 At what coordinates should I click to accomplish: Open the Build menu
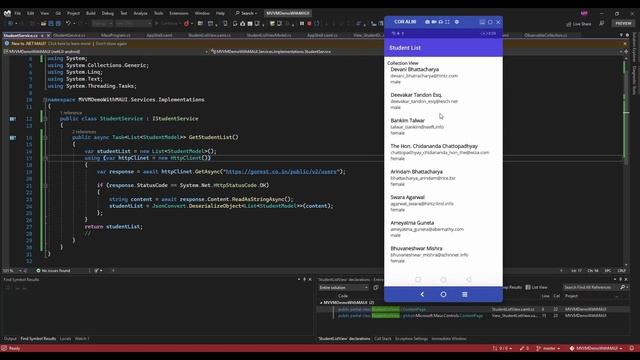pyautogui.click(x=91, y=13)
